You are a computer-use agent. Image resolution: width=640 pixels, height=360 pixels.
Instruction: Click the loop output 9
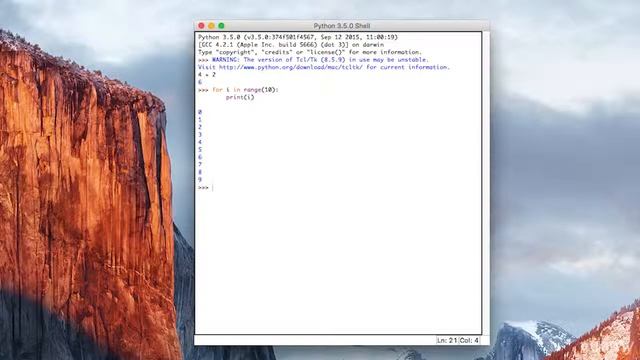(x=200, y=180)
